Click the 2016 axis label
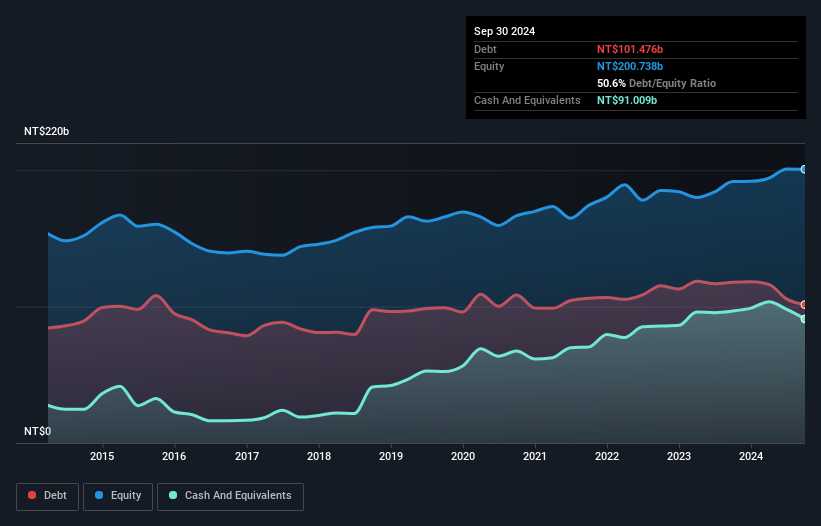 pyautogui.click(x=174, y=456)
